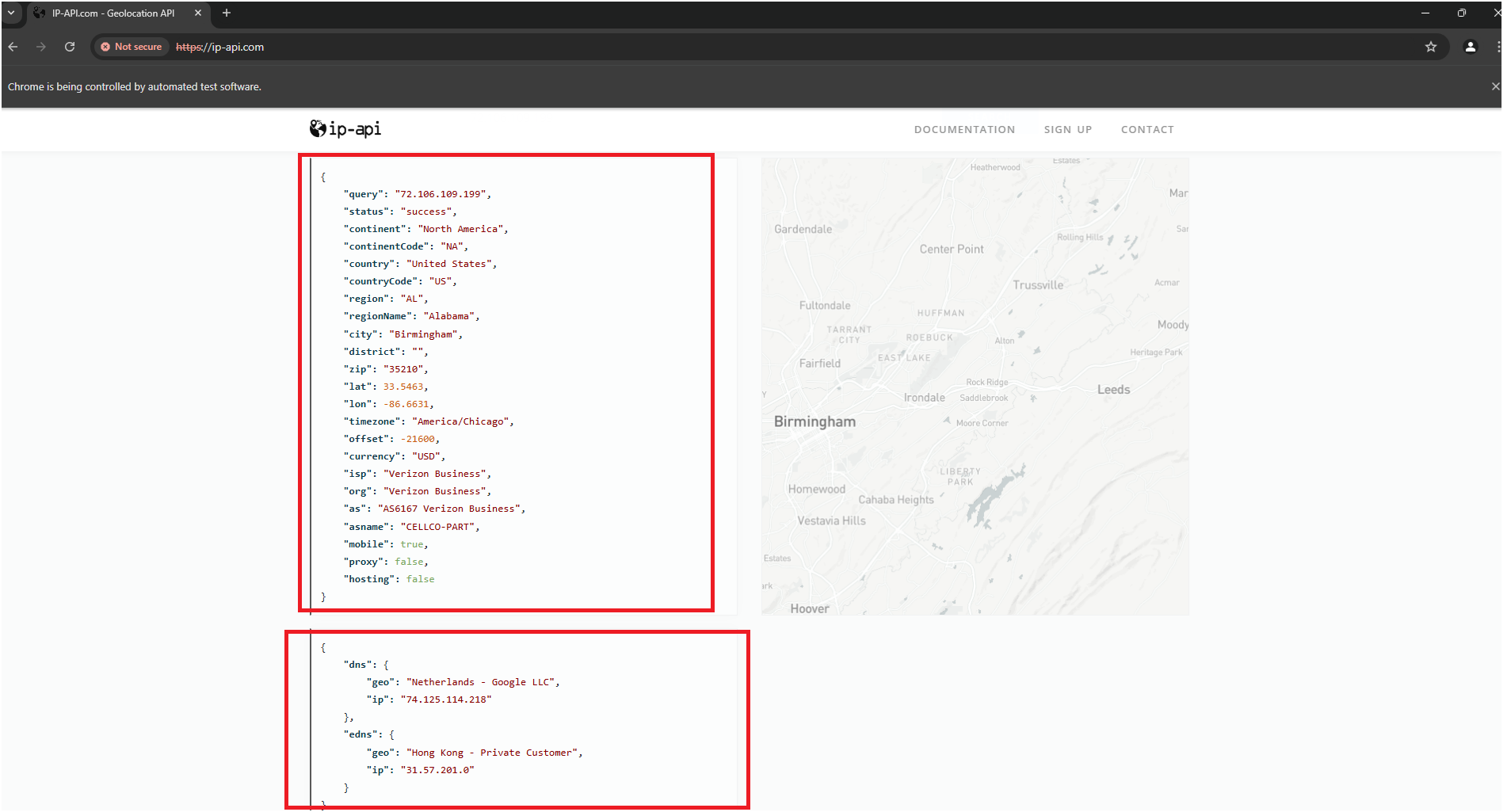
Task: Open the Contact menu link
Action: point(1147,130)
